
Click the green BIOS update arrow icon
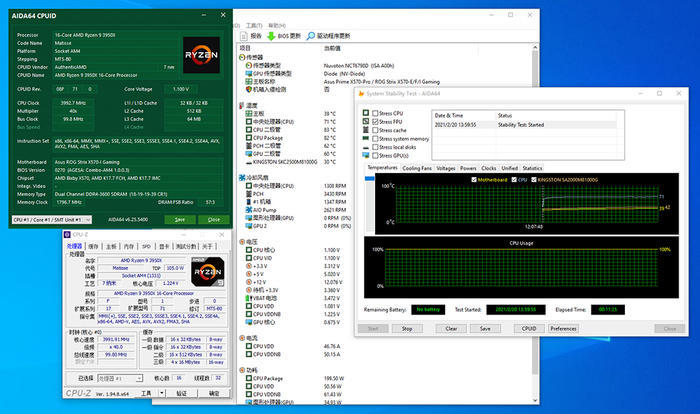pyautogui.click(x=271, y=36)
